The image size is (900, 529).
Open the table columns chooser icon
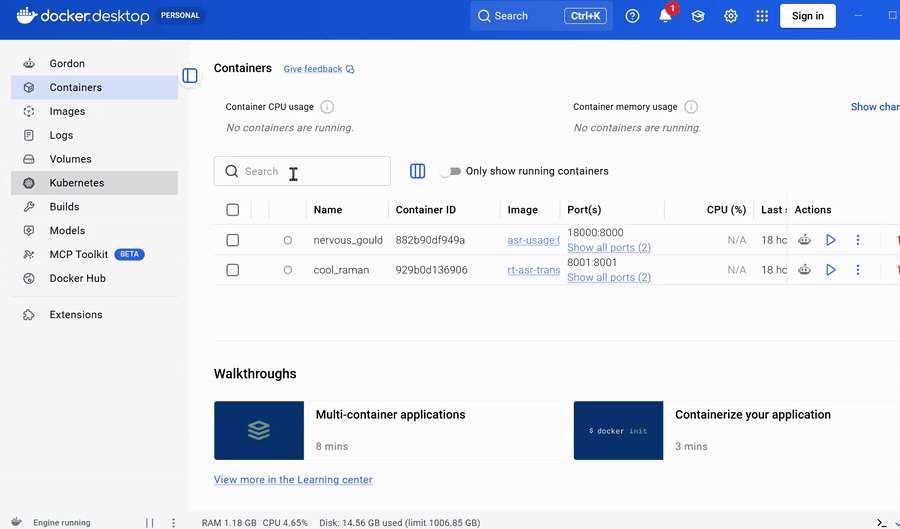point(418,171)
